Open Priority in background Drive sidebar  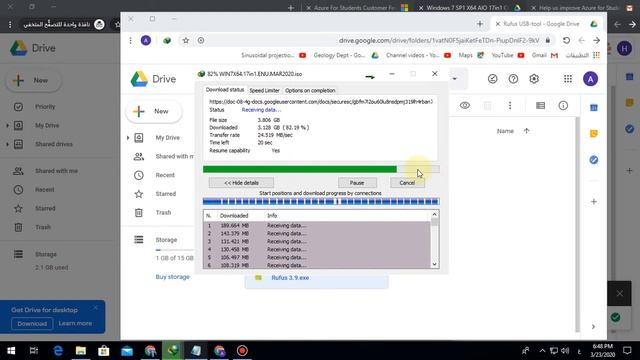[x=45, y=107]
